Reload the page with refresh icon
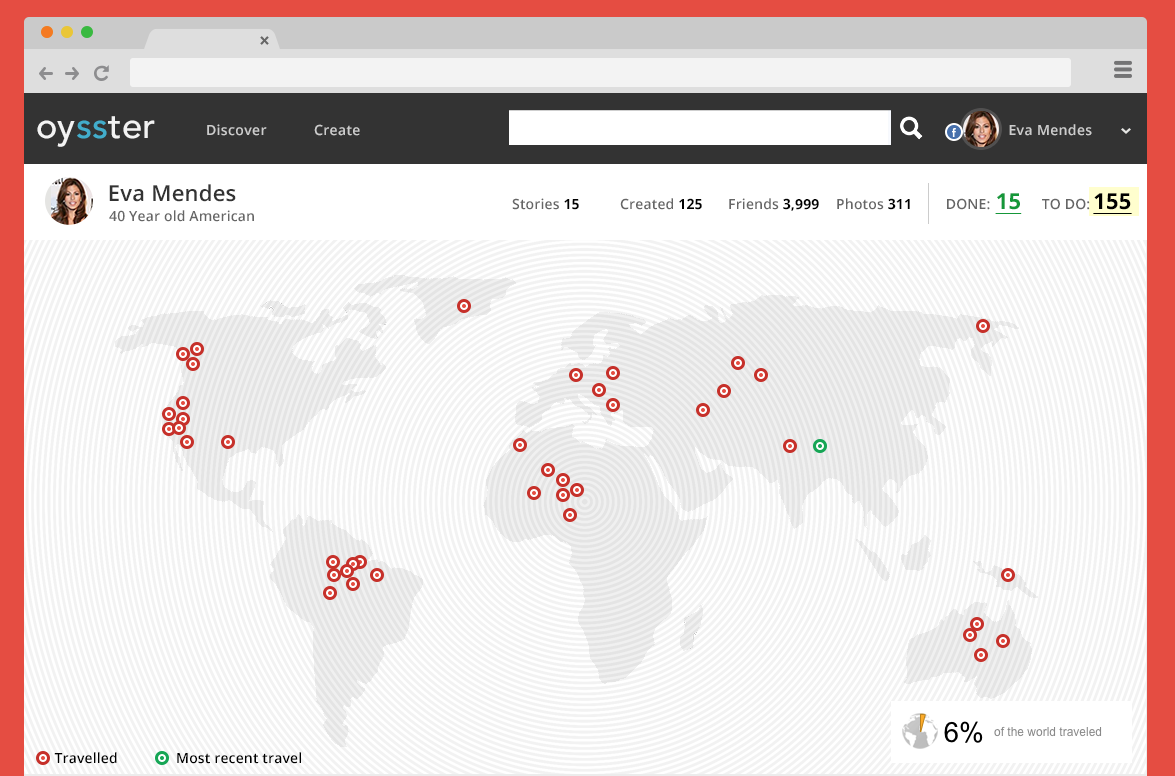Screen dimensions: 1175x776 coord(101,73)
